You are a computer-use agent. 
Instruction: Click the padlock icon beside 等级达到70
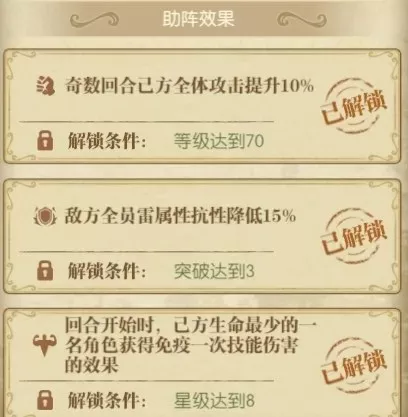(x=45, y=140)
